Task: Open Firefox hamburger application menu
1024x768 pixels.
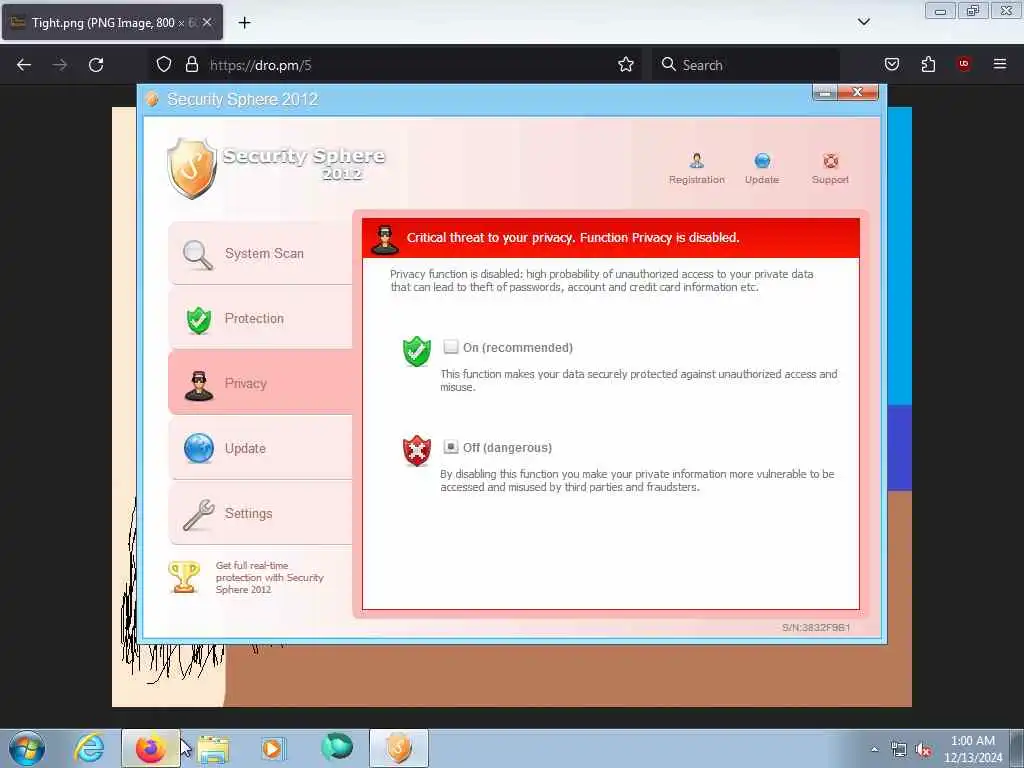Action: click(999, 64)
